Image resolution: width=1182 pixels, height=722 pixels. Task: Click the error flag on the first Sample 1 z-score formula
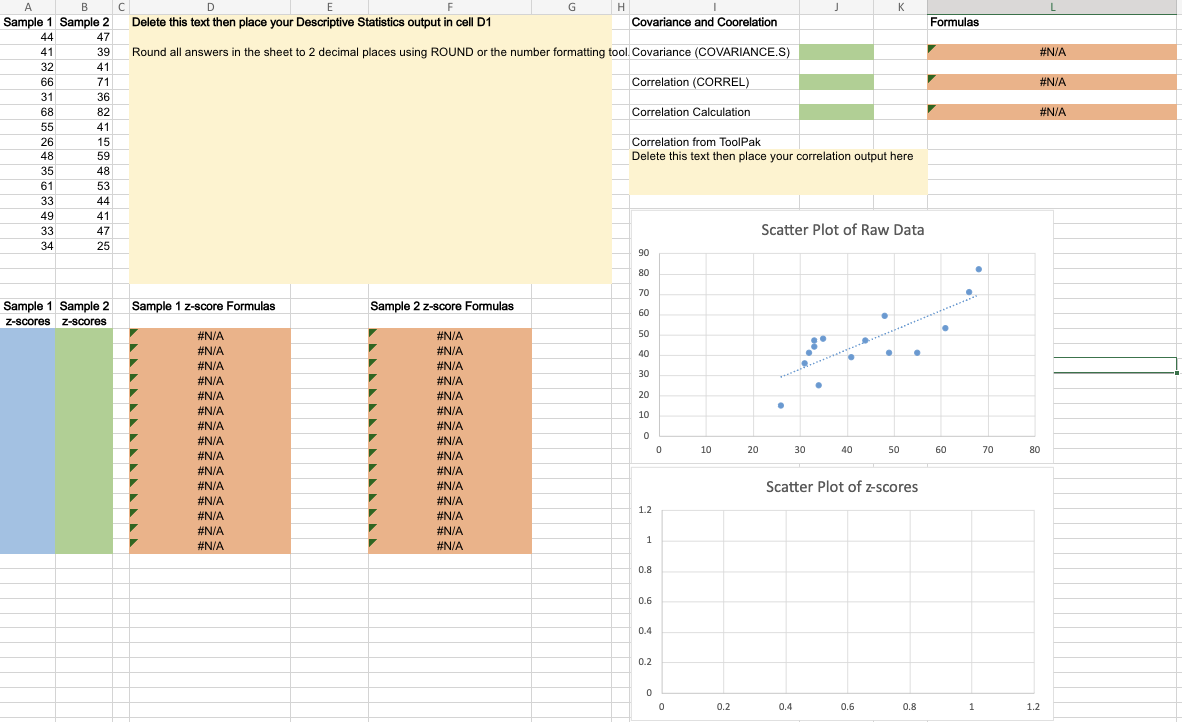point(133,335)
